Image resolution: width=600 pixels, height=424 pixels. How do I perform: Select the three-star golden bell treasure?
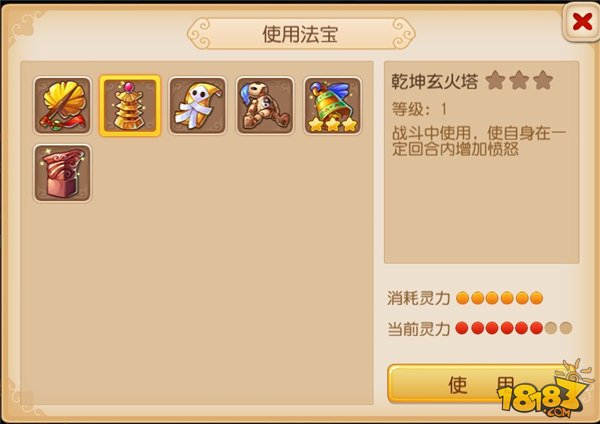[x=333, y=106]
